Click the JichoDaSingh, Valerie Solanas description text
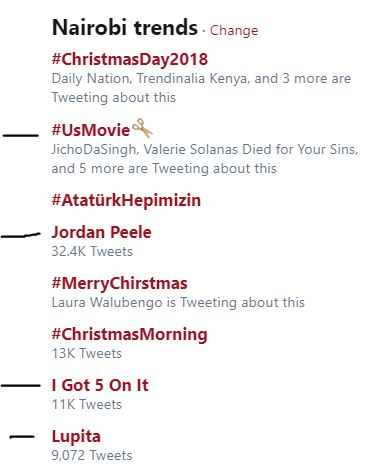 [x=205, y=159]
